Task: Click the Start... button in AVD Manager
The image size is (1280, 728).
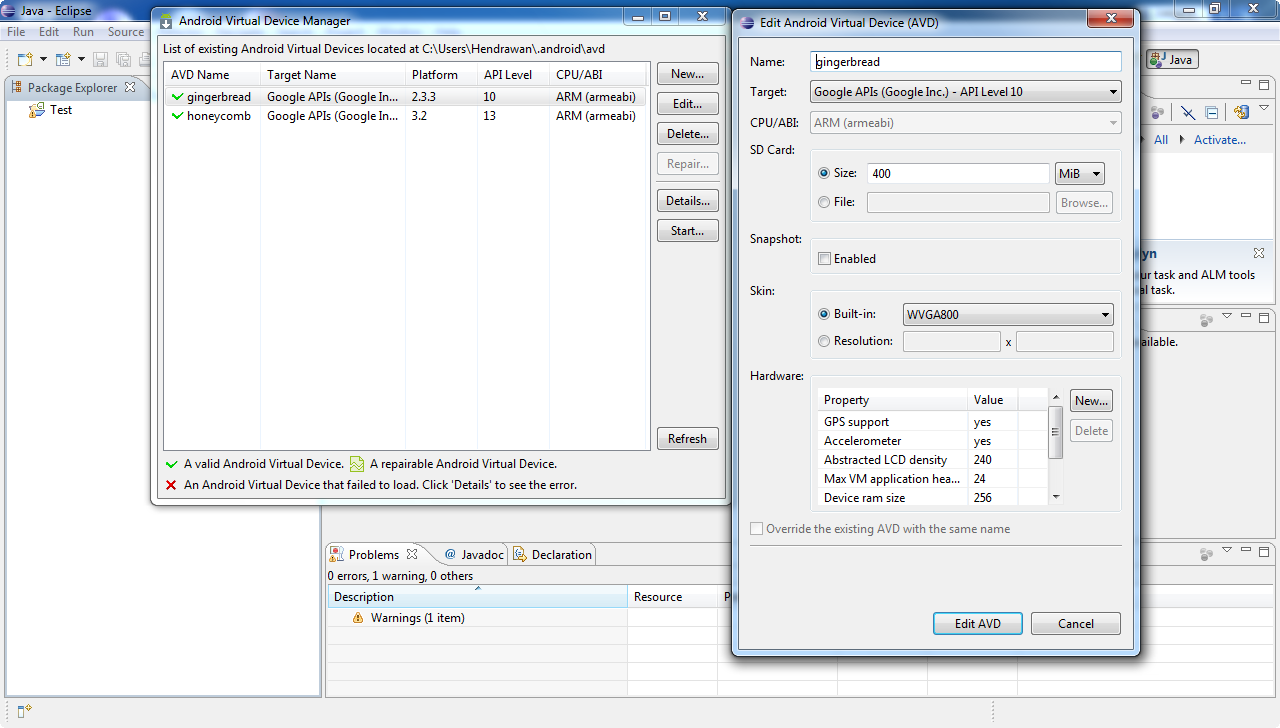Action: [x=688, y=231]
